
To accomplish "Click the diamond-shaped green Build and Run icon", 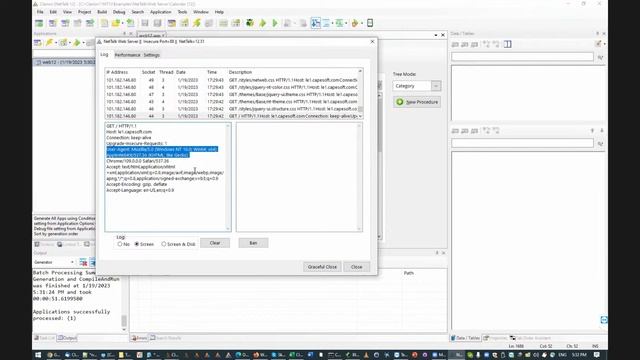I will (263, 23).
